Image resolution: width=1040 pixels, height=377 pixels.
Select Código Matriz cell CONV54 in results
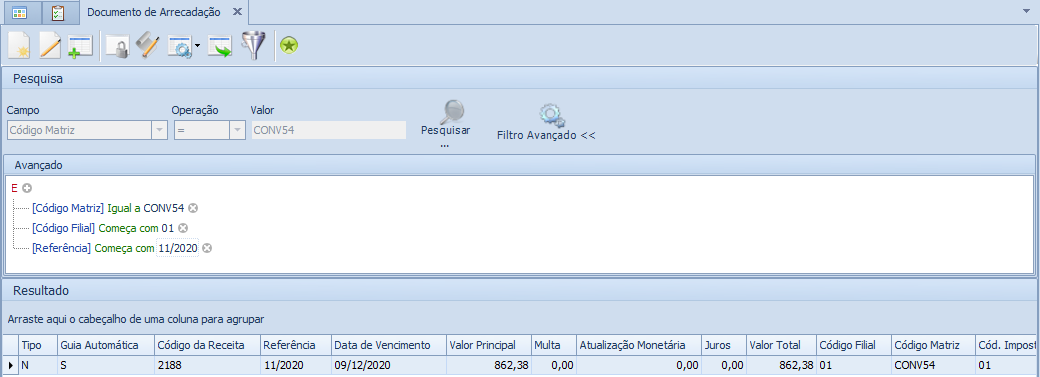point(933,365)
